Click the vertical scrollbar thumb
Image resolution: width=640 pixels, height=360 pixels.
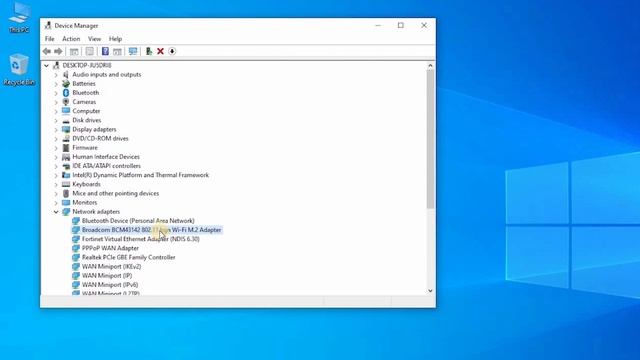coord(430,139)
